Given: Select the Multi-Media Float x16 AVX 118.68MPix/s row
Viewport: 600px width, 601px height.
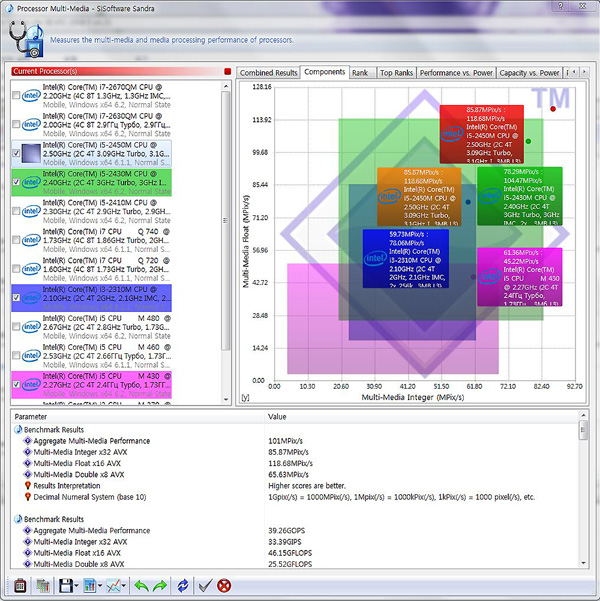Looking at the screenshot, I should coord(295,463).
